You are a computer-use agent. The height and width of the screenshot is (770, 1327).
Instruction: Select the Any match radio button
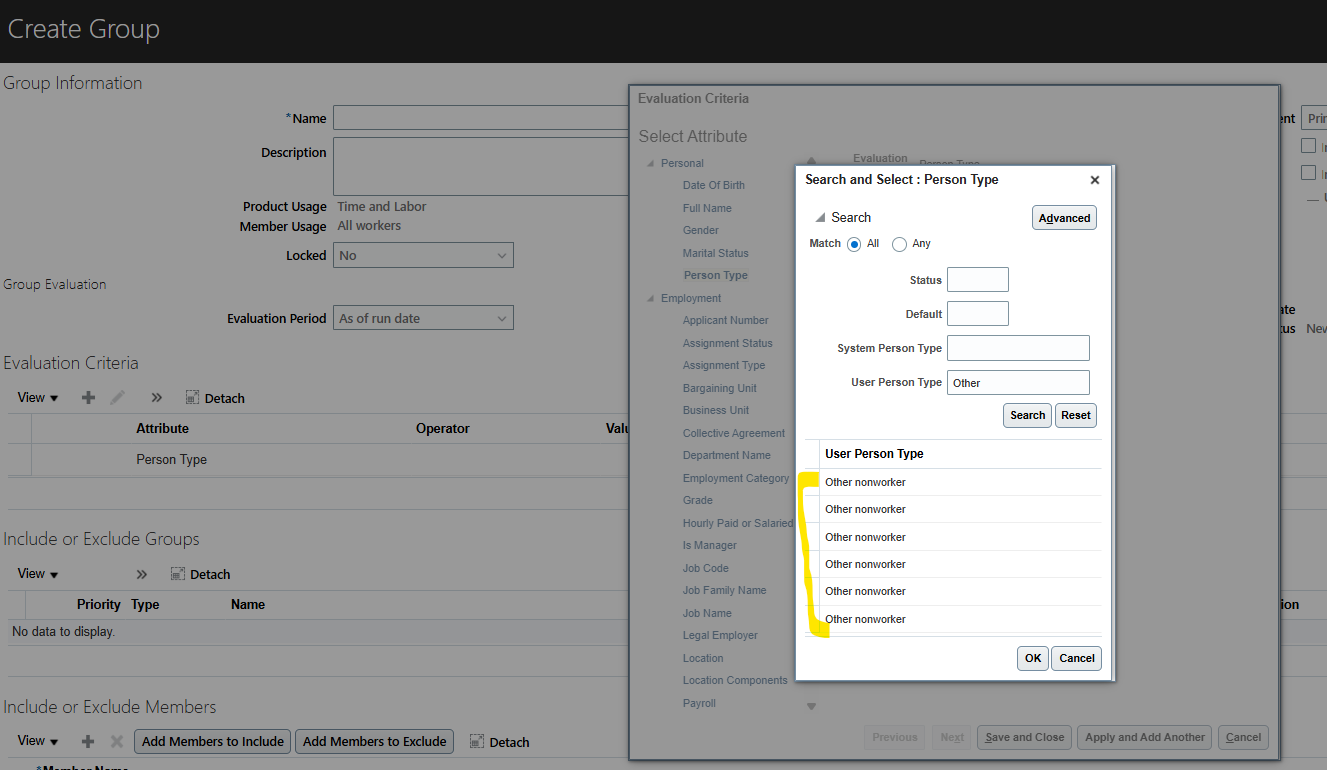point(899,244)
